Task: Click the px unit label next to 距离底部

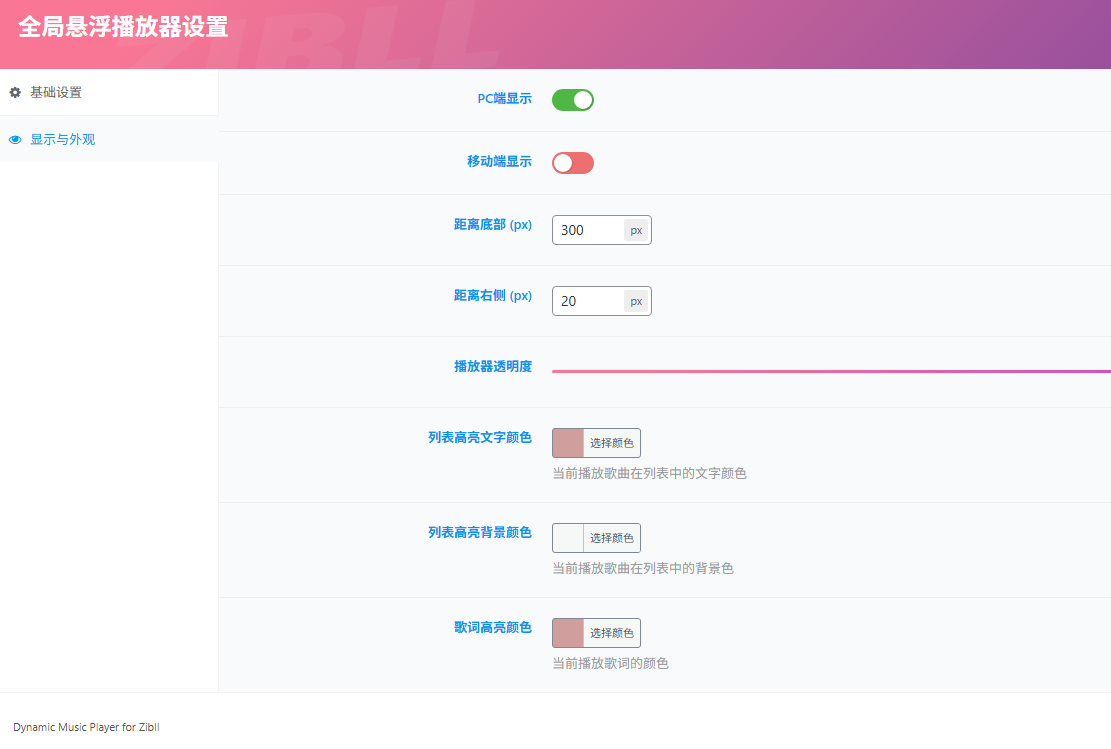Action: point(637,229)
